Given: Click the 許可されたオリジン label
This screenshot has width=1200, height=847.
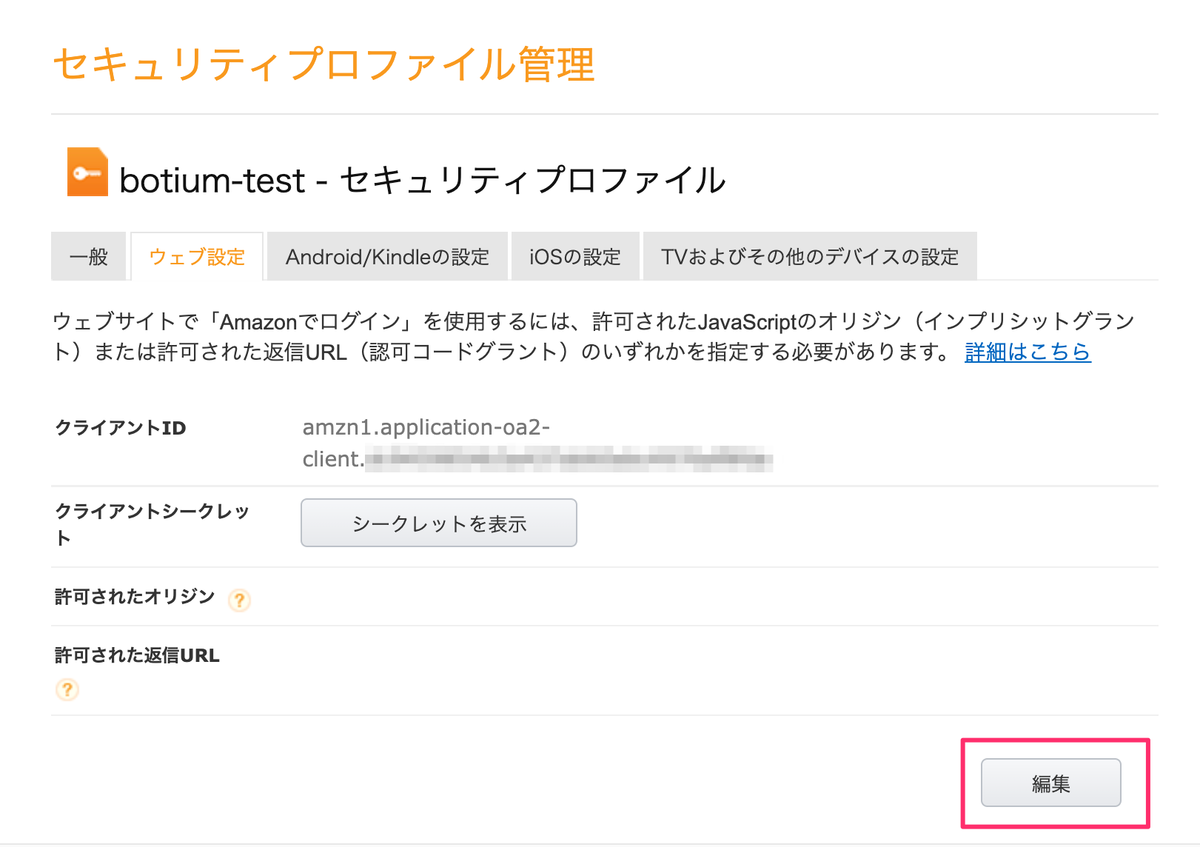Looking at the screenshot, I should (135, 597).
